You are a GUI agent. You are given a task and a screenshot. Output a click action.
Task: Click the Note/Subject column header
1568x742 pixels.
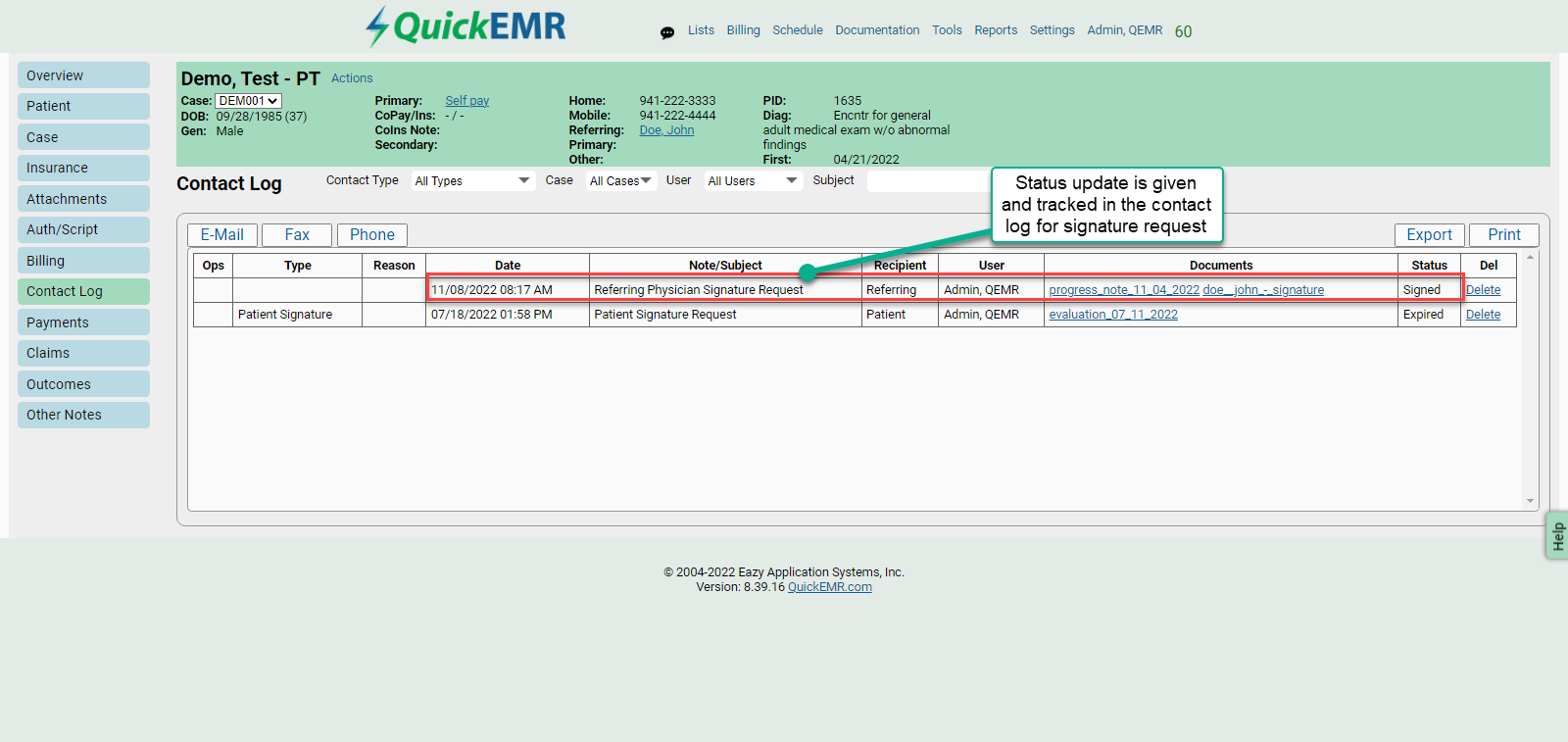(725, 266)
